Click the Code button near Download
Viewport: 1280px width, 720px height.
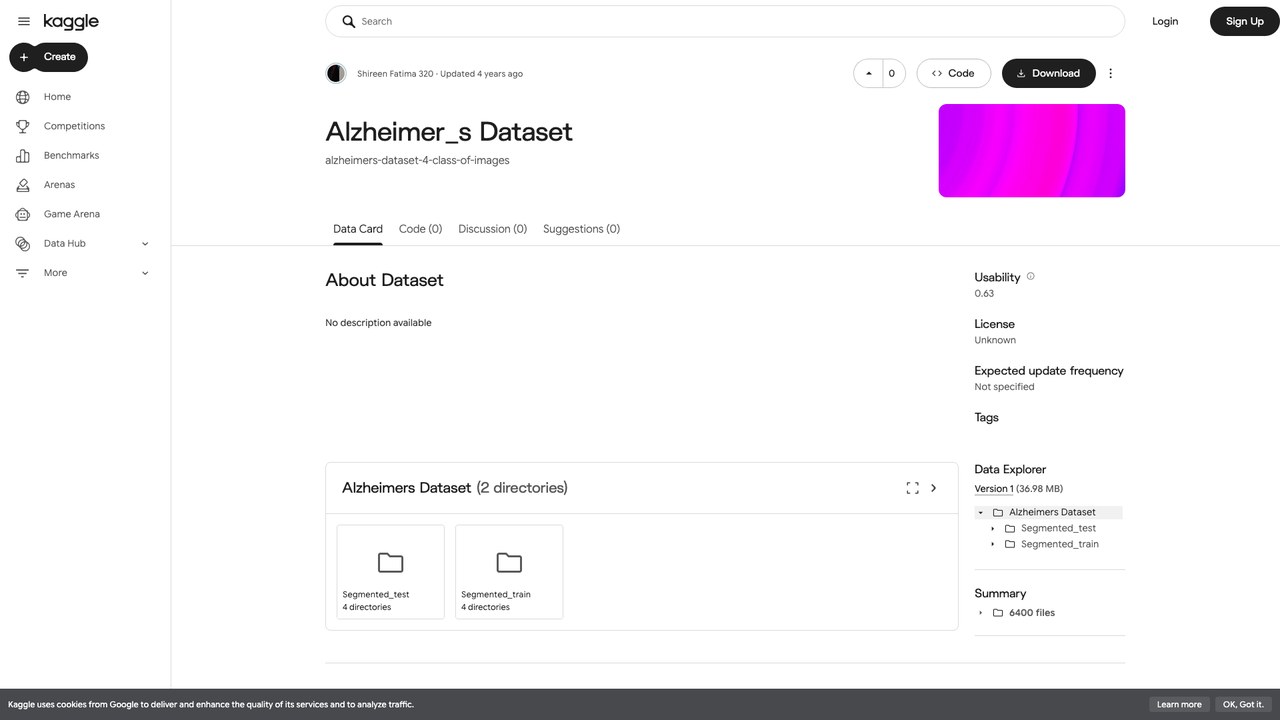[953, 73]
